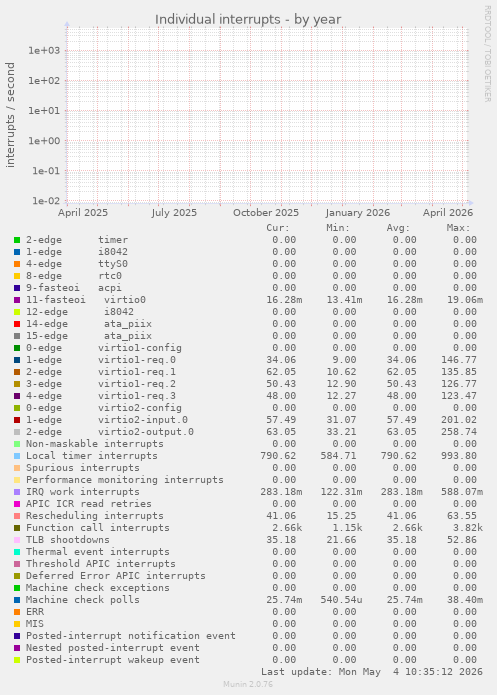The width and height of the screenshot is (497, 695).
Task: Click the January 2026 x-axis label
Action: (x=357, y=212)
